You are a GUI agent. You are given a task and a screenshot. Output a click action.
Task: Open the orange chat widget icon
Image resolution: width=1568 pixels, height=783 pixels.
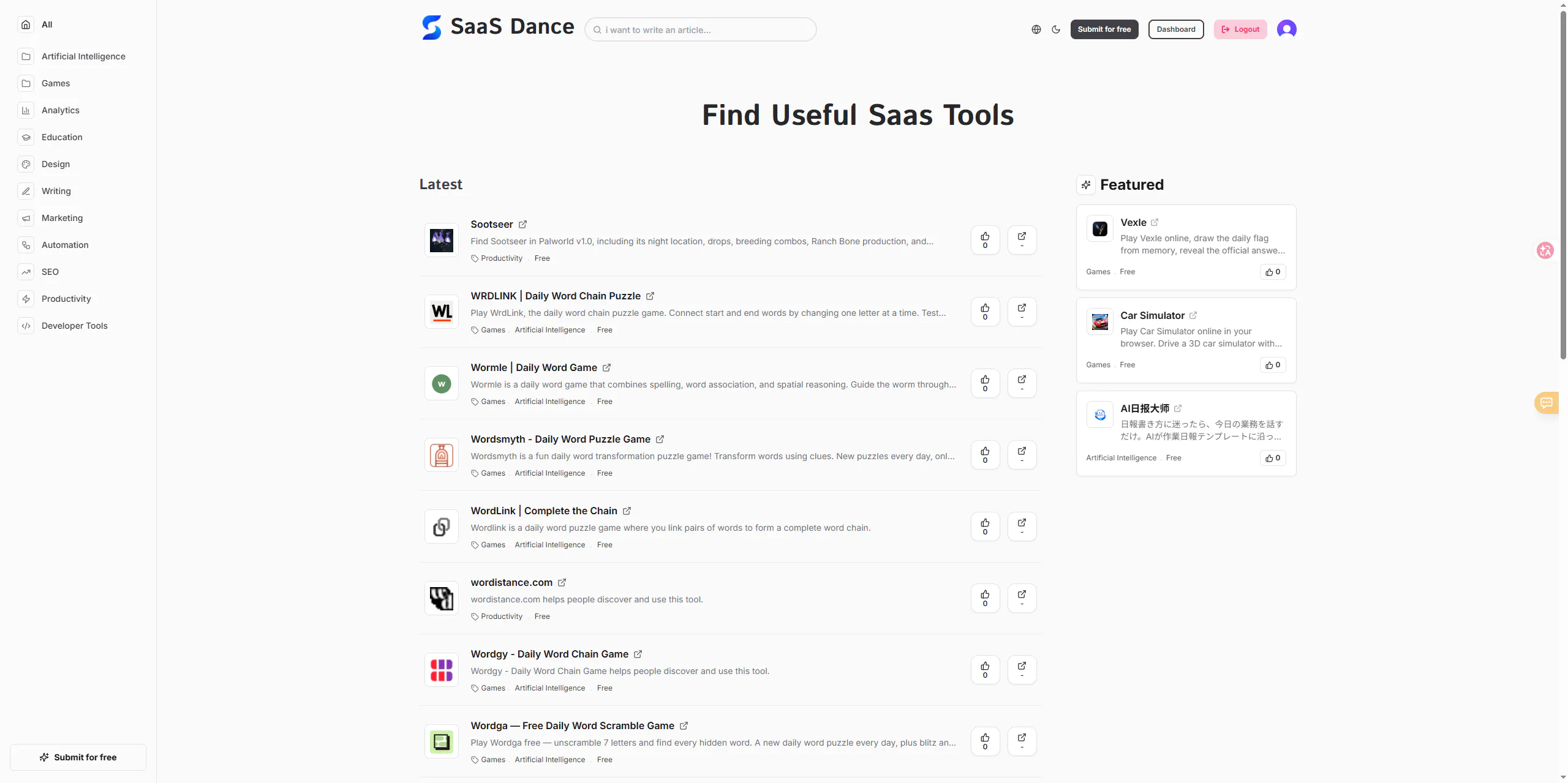click(1547, 403)
